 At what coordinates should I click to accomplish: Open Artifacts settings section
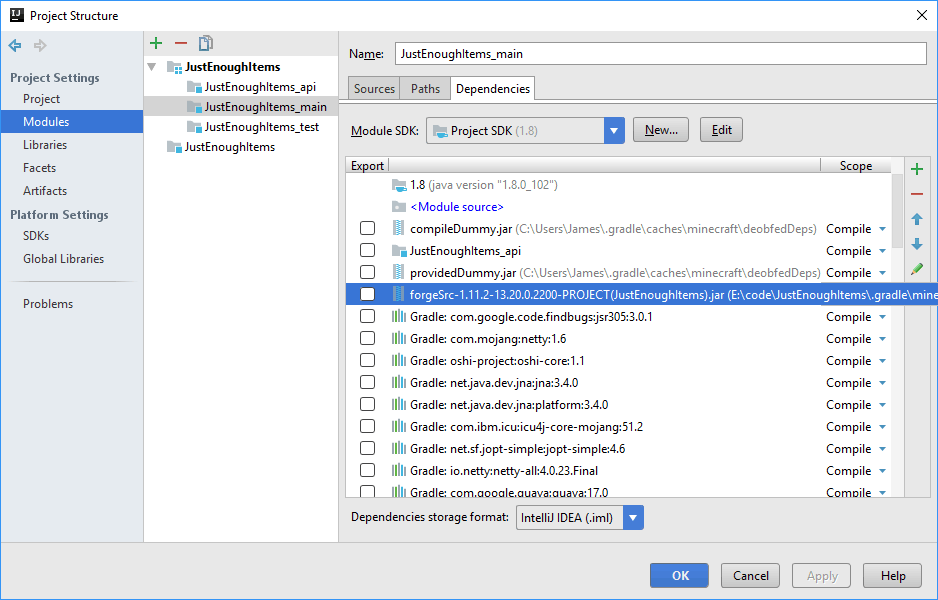(x=45, y=191)
